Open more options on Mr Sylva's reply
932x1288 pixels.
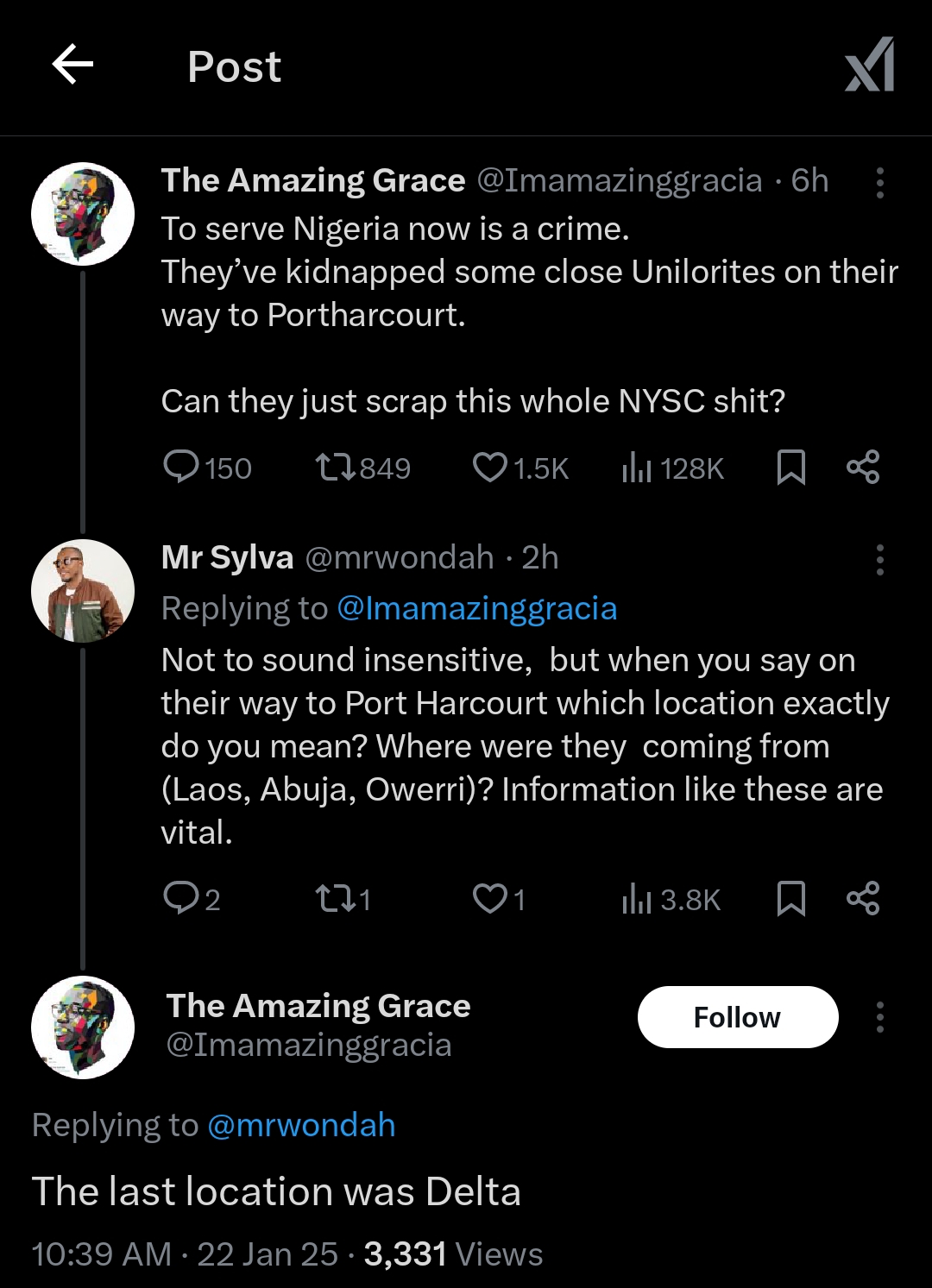click(879, 560)
